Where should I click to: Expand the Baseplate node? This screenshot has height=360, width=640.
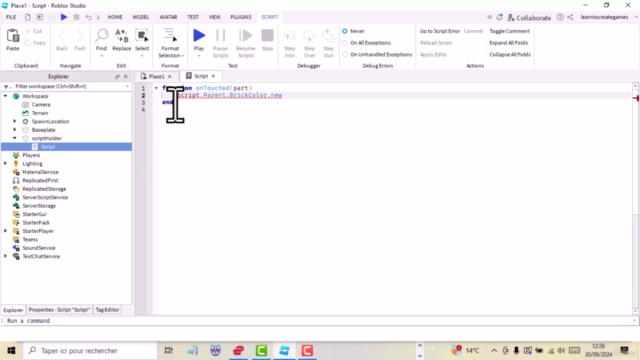pyautogui.click(x=15, y=130)
